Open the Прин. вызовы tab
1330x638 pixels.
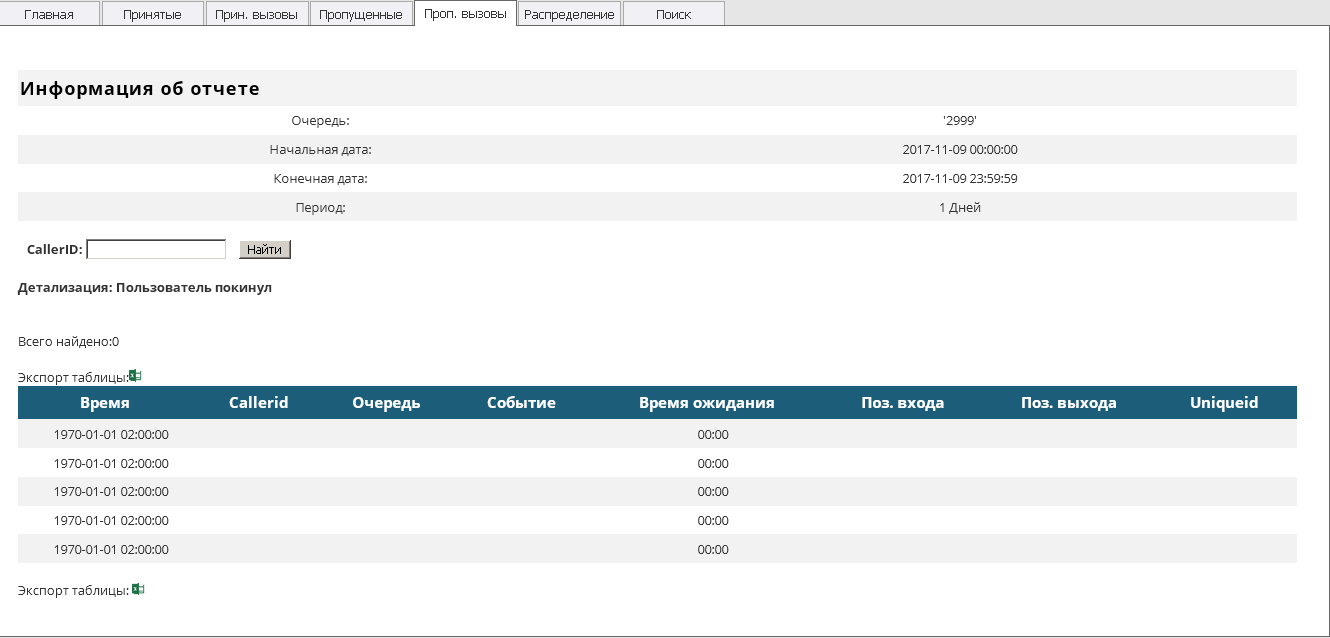click(257, 14)
